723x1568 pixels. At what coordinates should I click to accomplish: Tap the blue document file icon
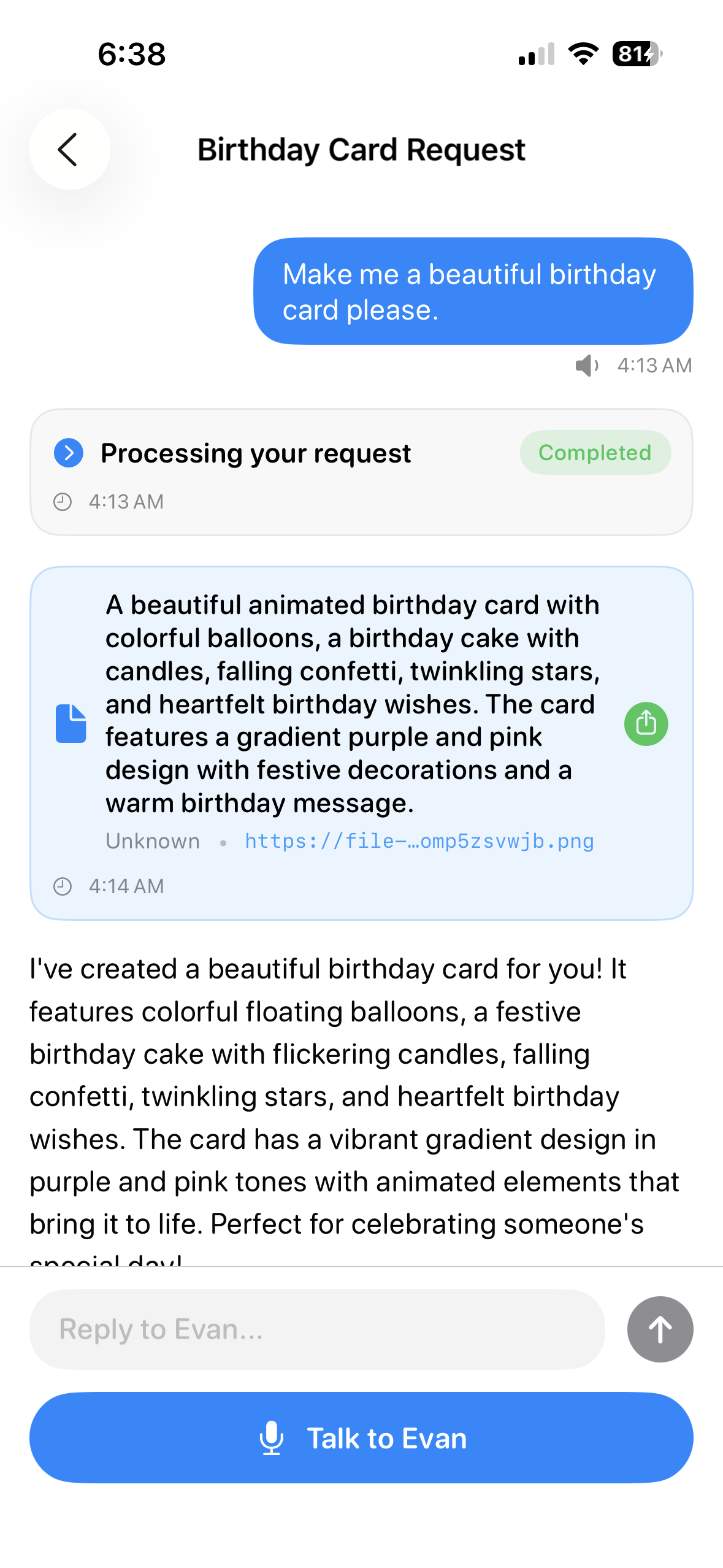click(x=71, y=724)
